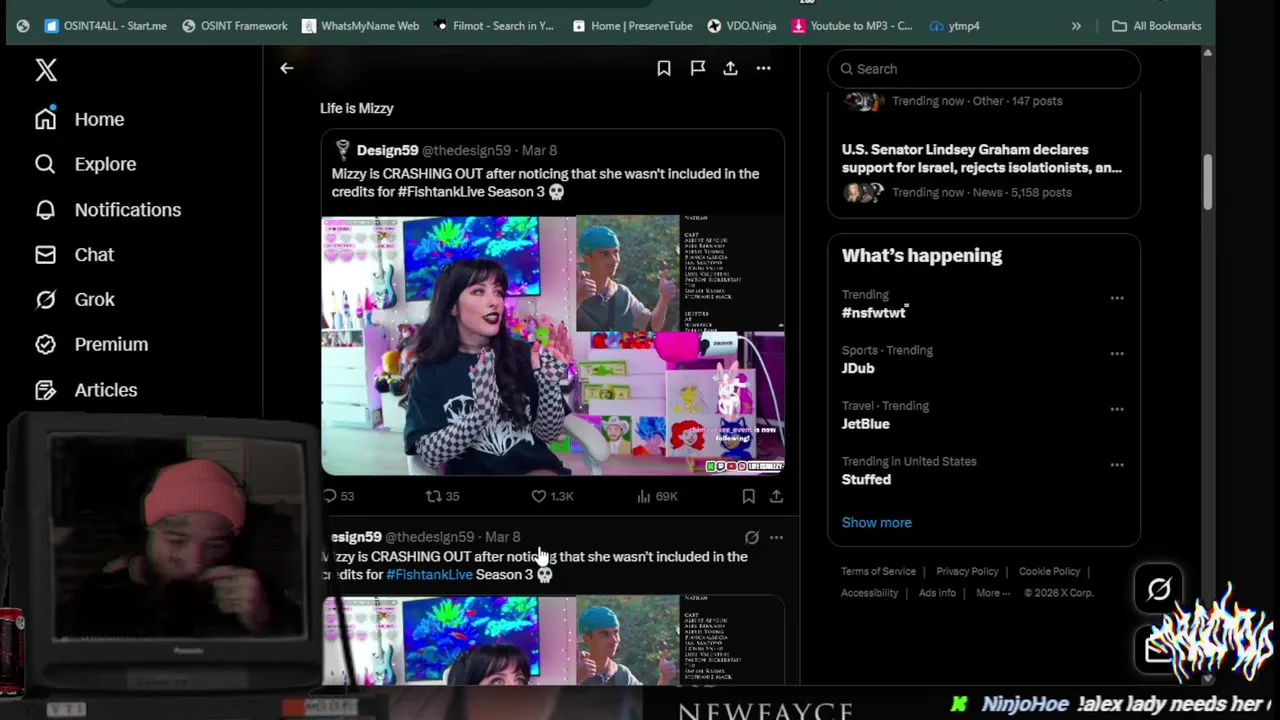Expand the footer More menu
Screen dimensions: 1280x720
pyautogui.click(x=992, y=593)
